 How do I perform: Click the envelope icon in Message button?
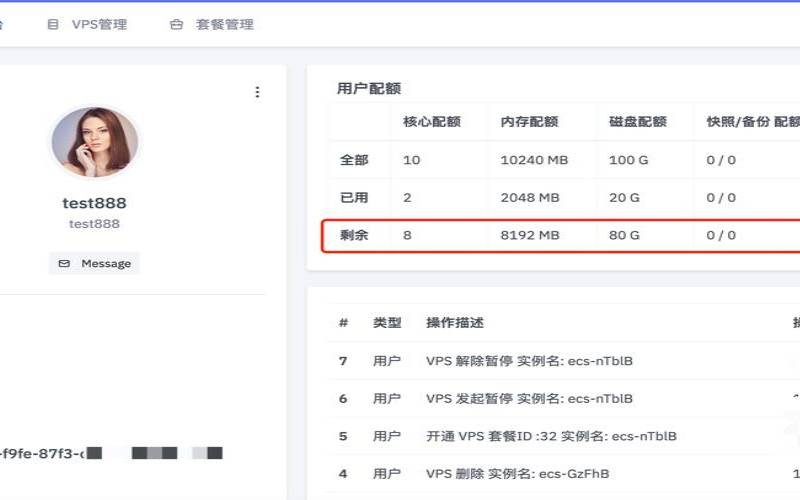click(65, 263)
